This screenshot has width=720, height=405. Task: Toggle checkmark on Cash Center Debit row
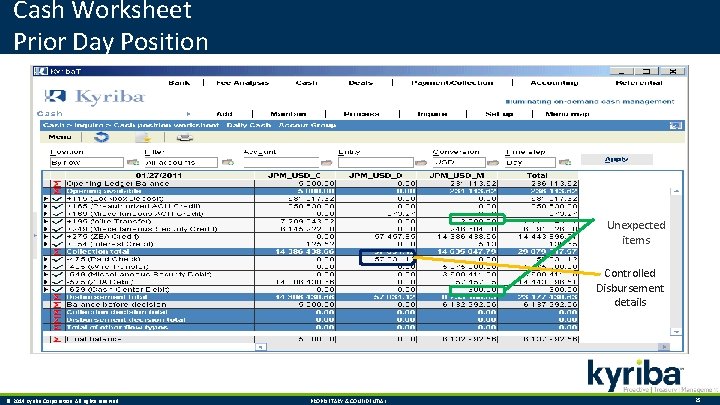(57, 289)
